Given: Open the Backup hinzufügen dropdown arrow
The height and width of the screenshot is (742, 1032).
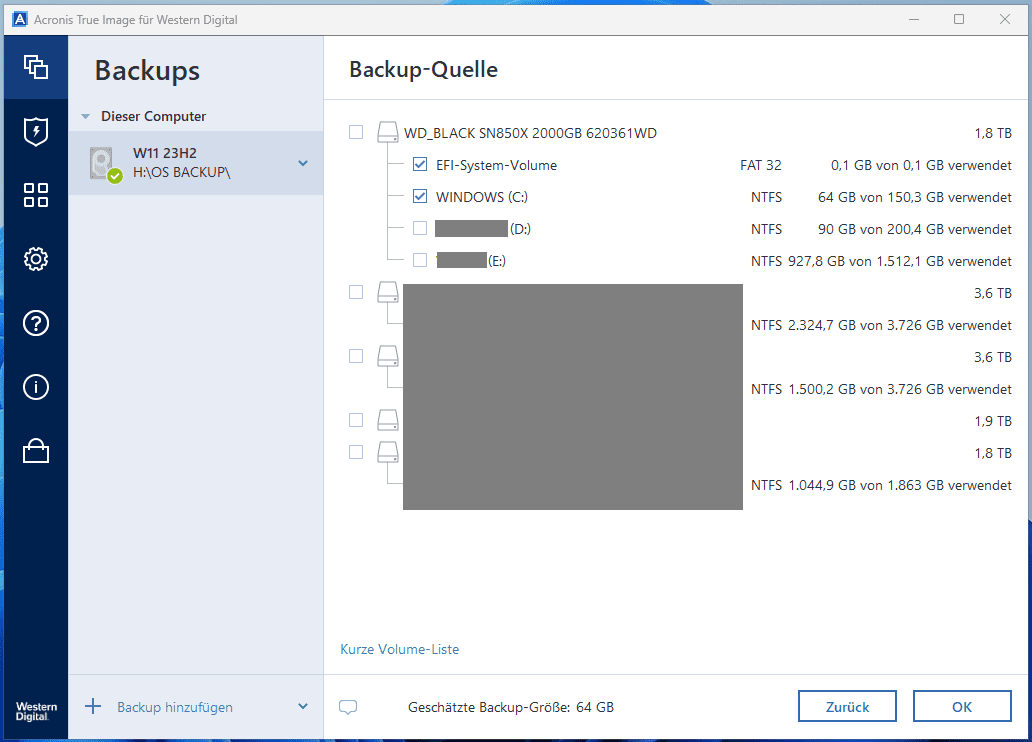Looking at the screenshot, I should tap(303, 707).
